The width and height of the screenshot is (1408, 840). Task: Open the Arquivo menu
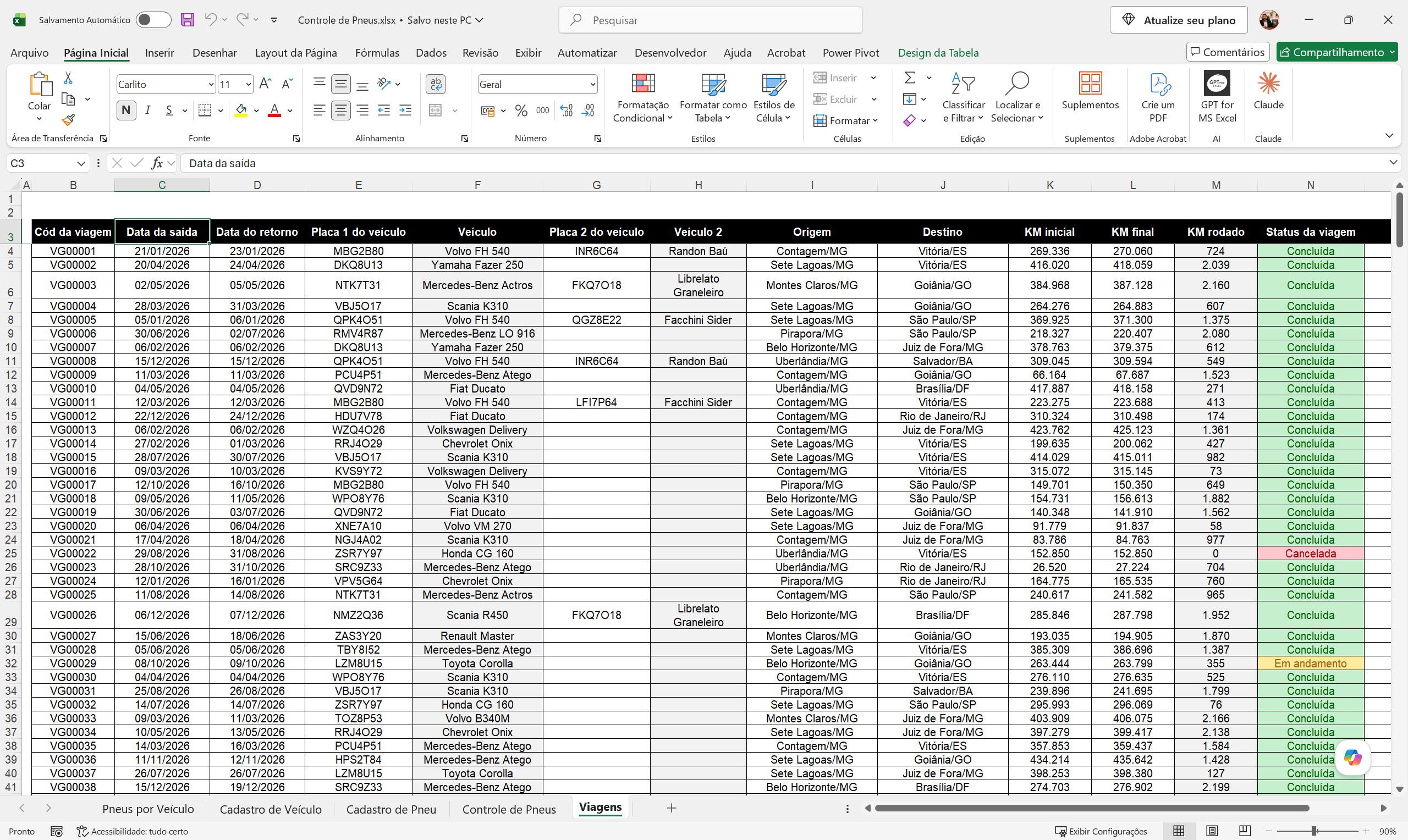[30, 53]
